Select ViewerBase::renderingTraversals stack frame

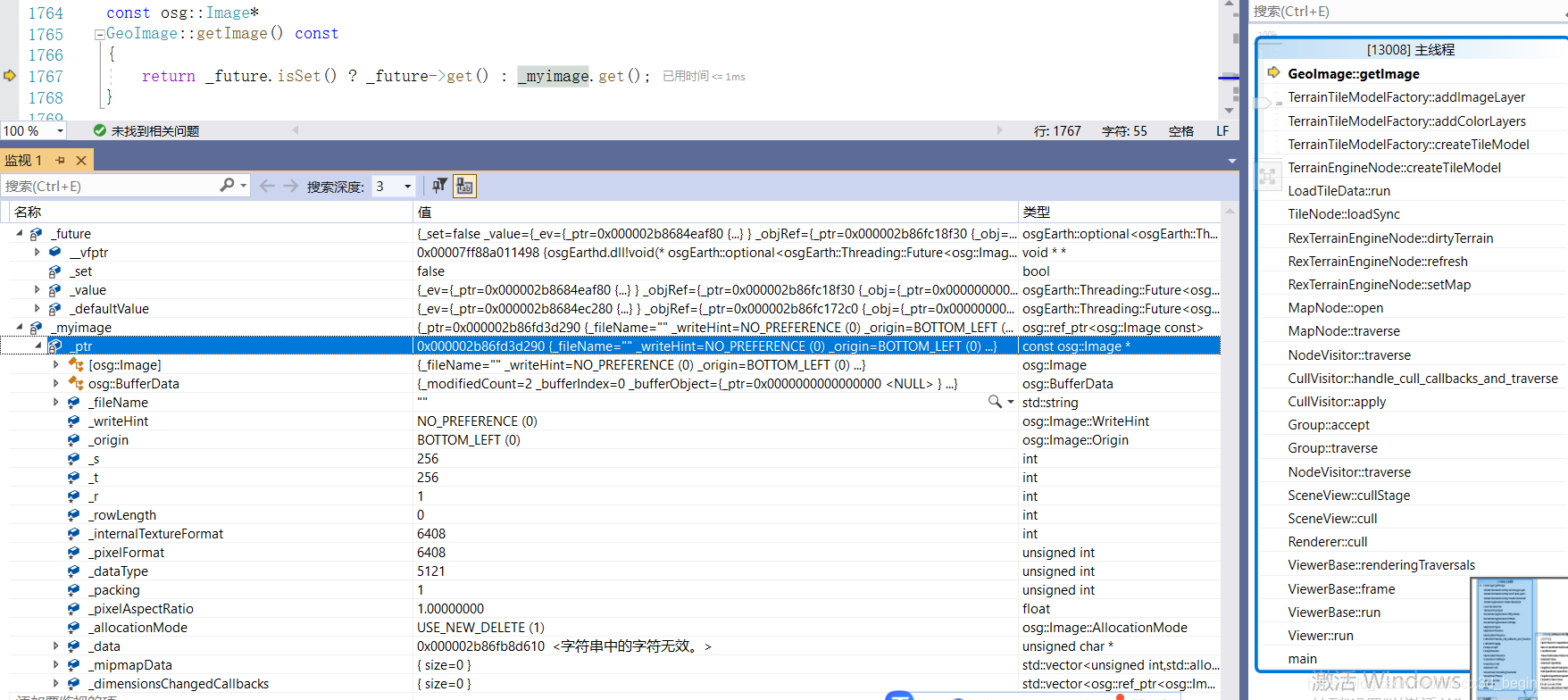[x=1381, y=565]
